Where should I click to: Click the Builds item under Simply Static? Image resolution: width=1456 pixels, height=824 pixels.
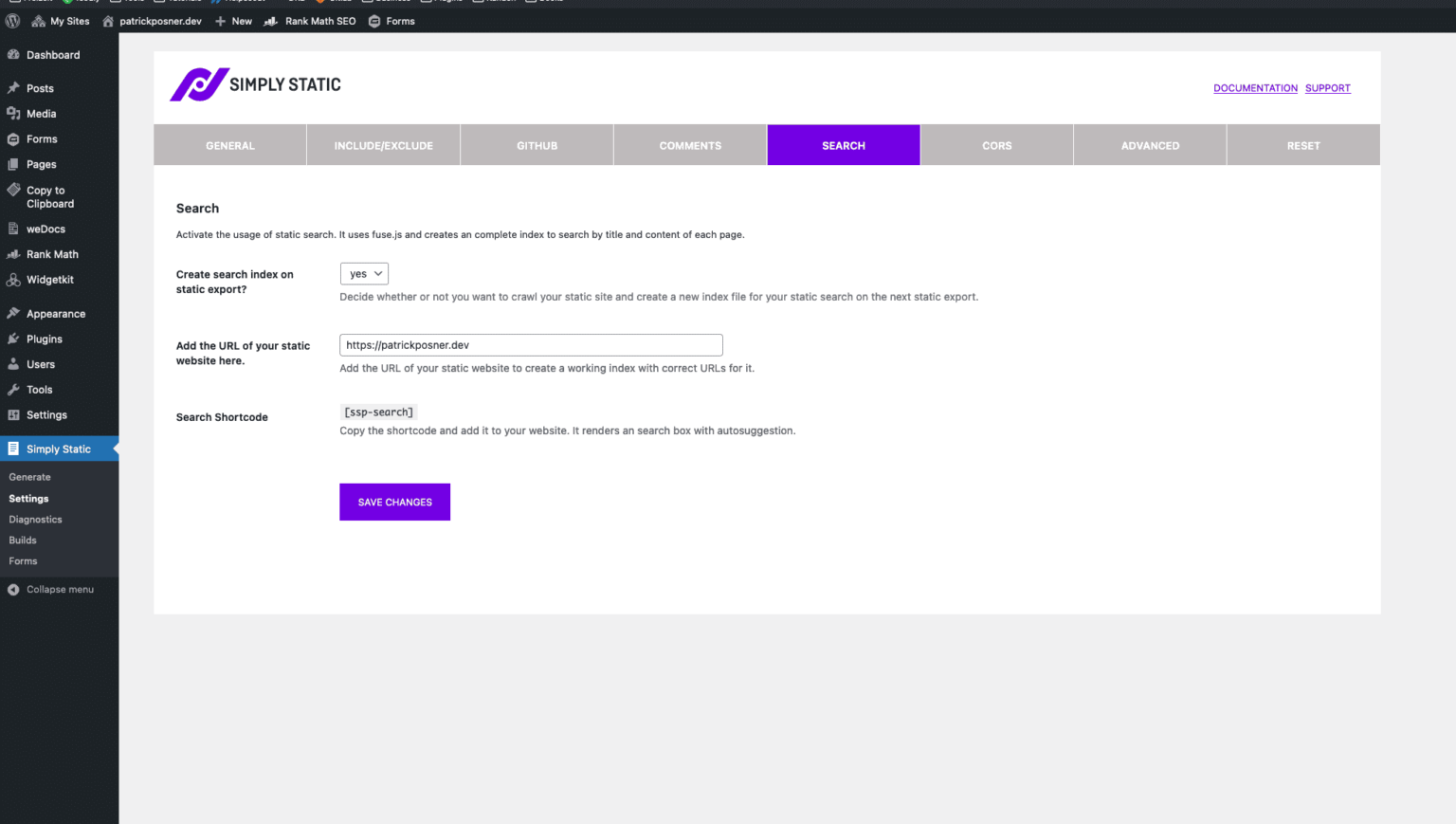click(22, 540)
